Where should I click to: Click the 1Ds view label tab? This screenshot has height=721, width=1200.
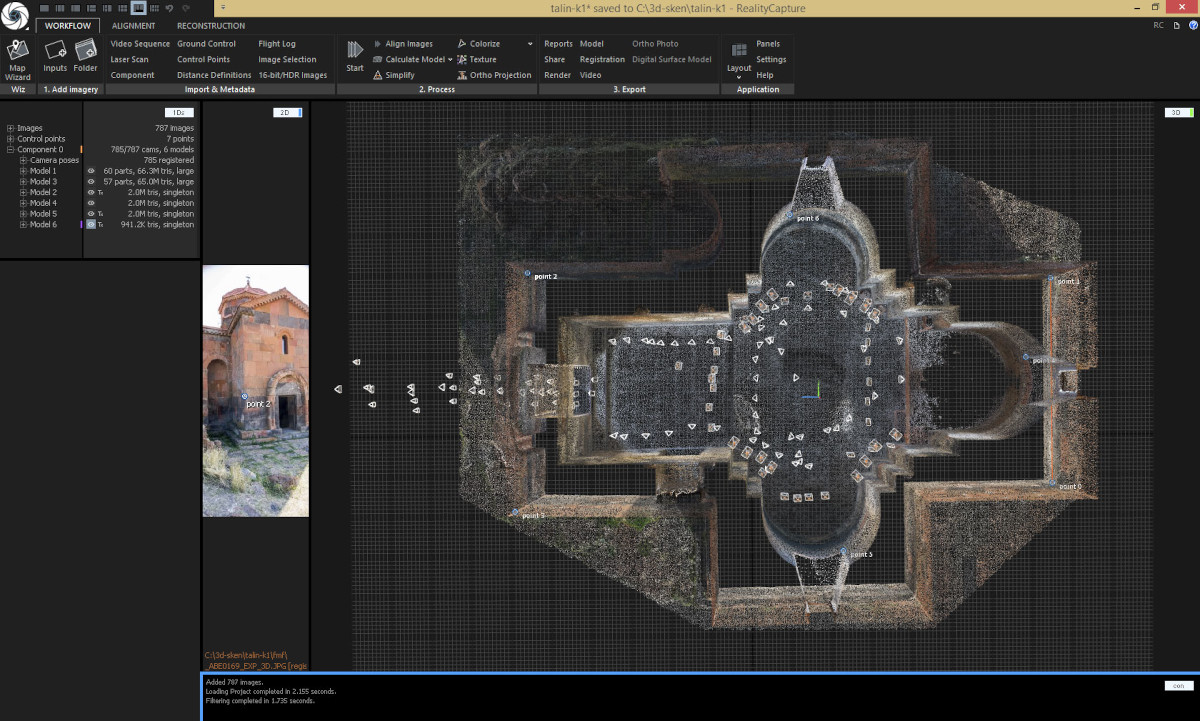coord(179,112)
